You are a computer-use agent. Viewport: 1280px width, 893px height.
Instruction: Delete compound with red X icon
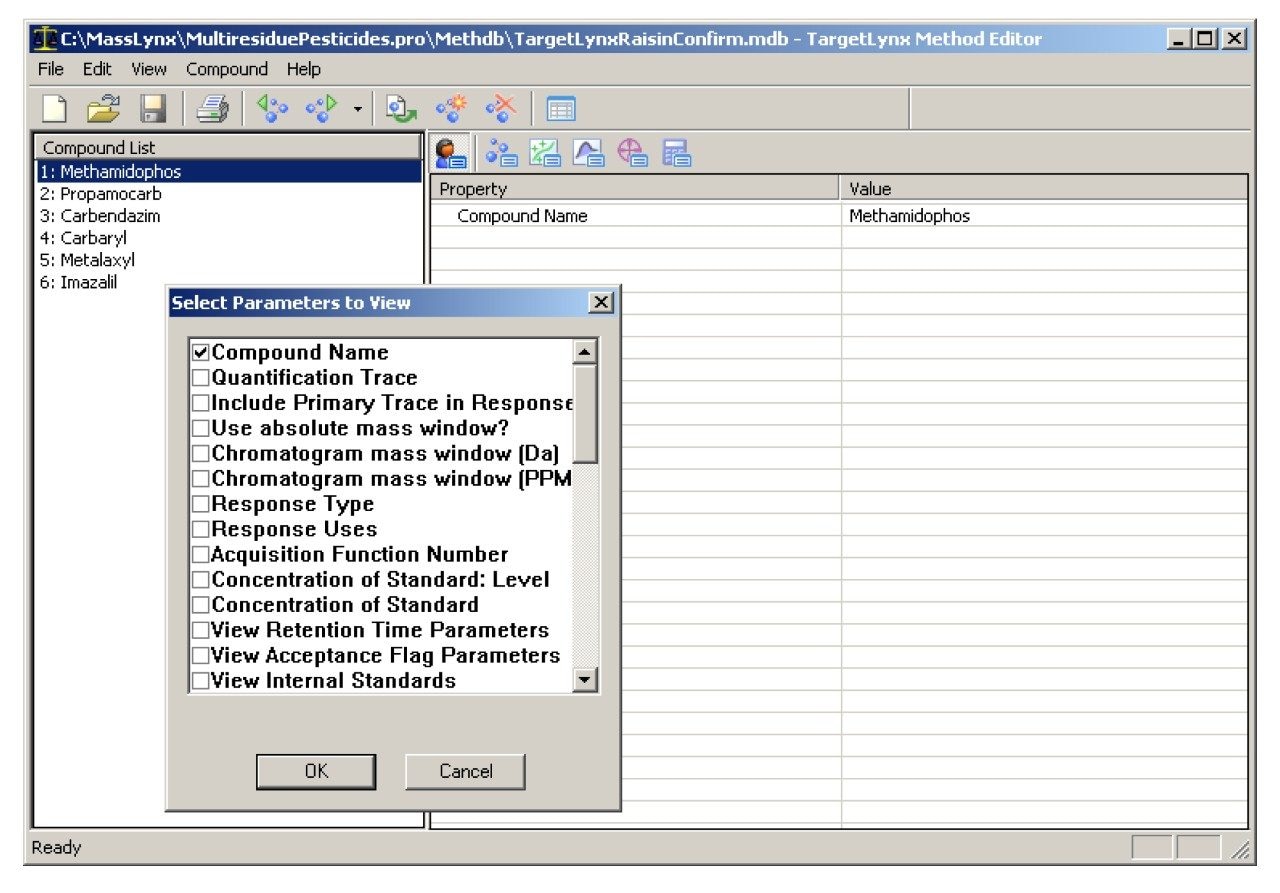(500, 109)
